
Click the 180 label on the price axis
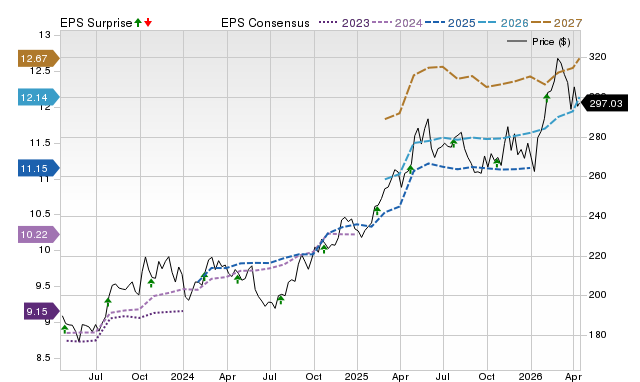coord(598,335)
